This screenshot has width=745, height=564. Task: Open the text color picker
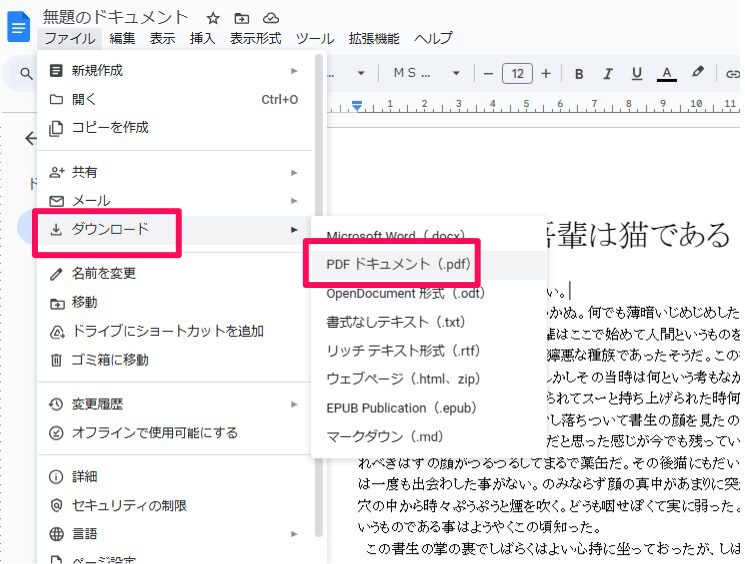[666, 73]
